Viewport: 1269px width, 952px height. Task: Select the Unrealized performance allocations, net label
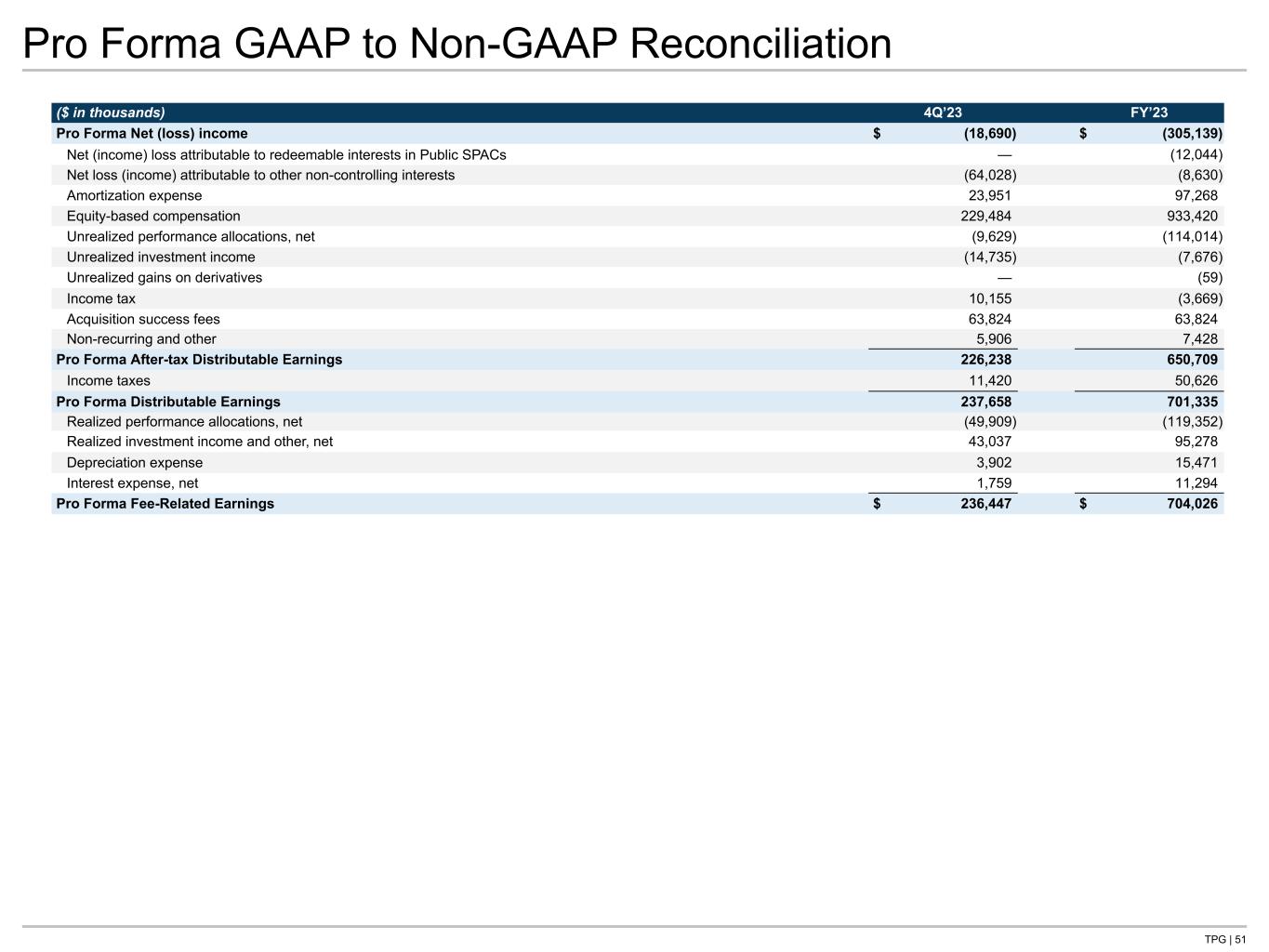[191, 236]
